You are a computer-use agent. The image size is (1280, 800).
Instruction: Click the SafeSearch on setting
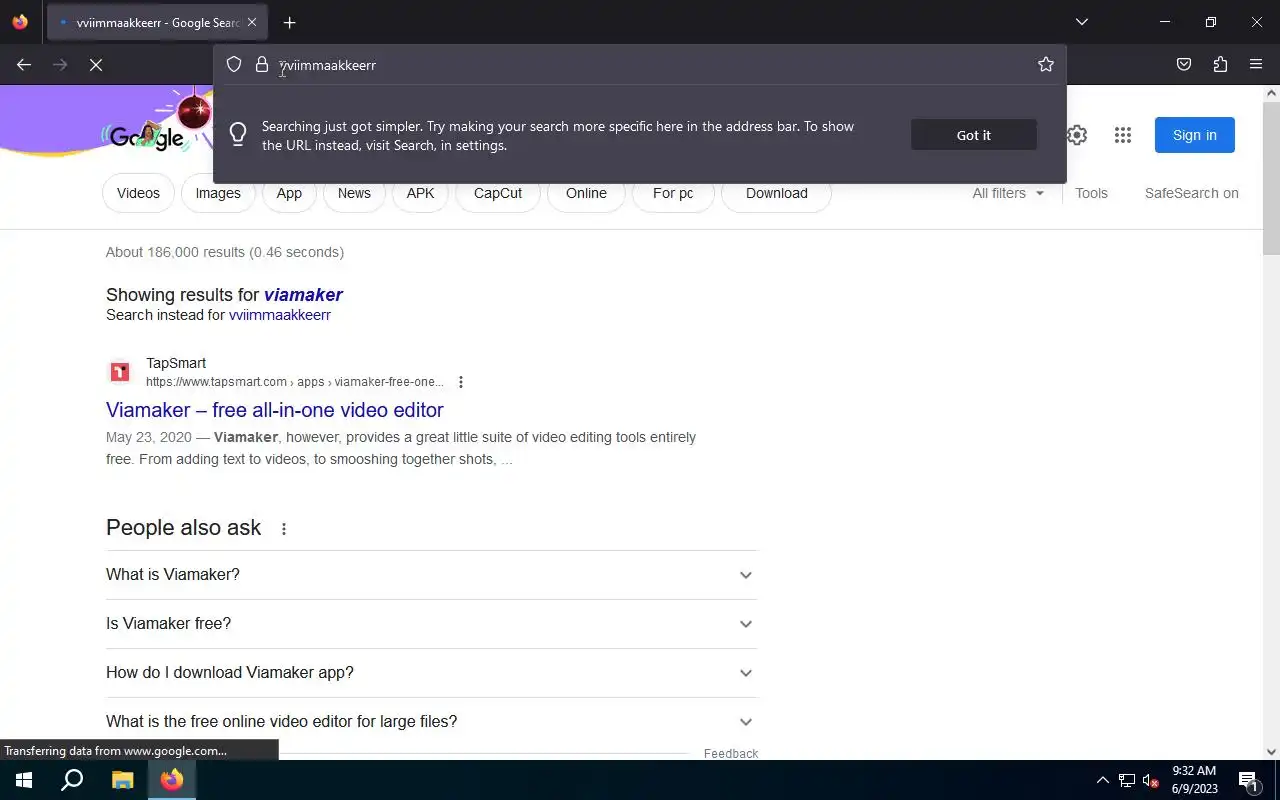point(1192,193)
